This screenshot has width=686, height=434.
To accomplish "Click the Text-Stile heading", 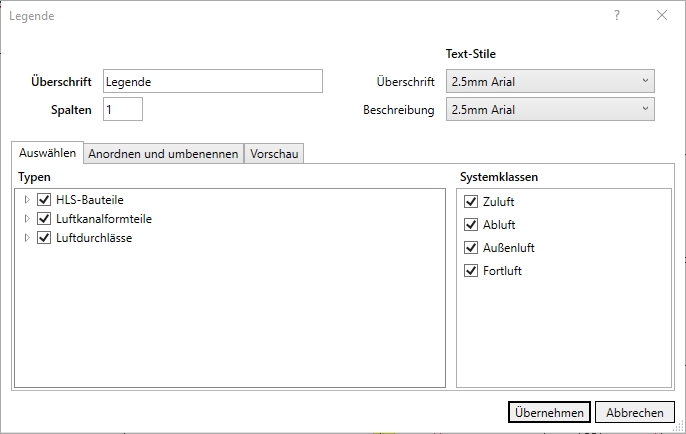I will pyautogui.click(x=471, y=54).
